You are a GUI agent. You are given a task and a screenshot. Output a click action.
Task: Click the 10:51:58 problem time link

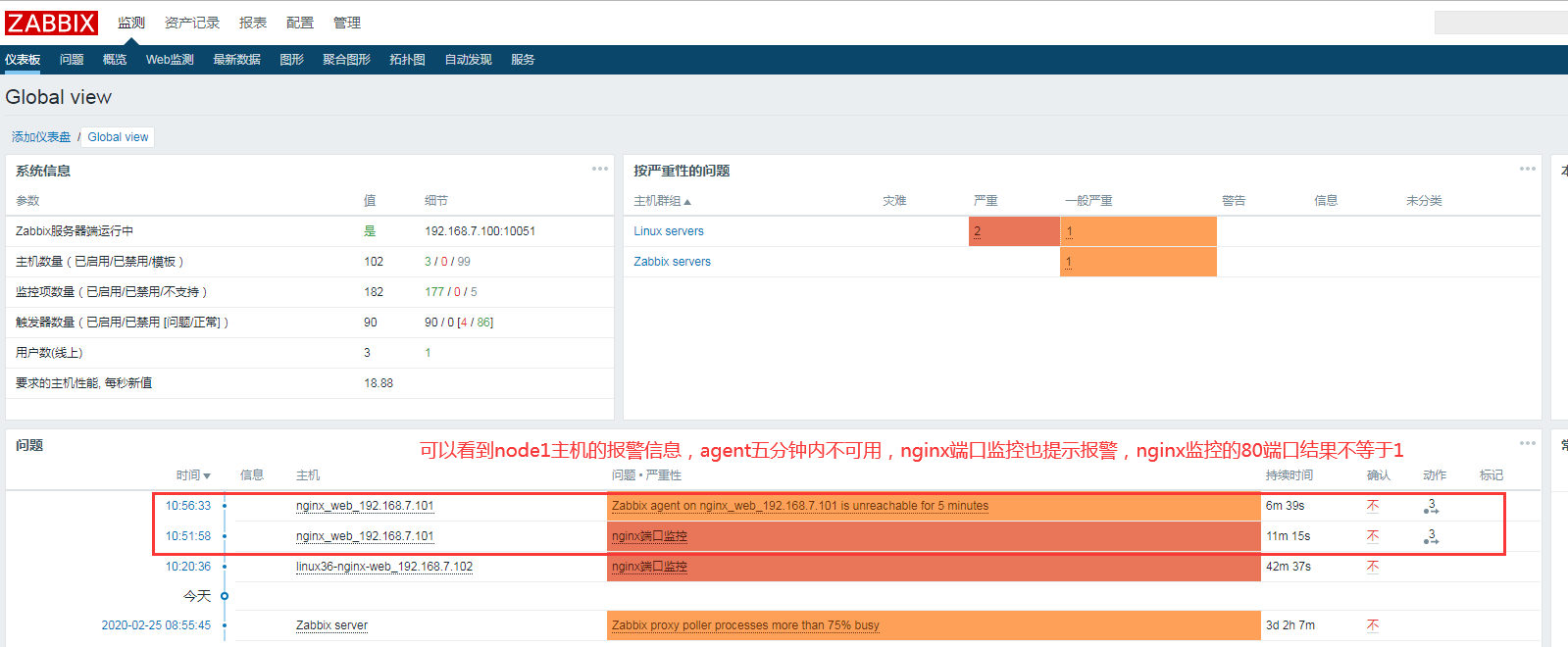[x=188, y=536]
